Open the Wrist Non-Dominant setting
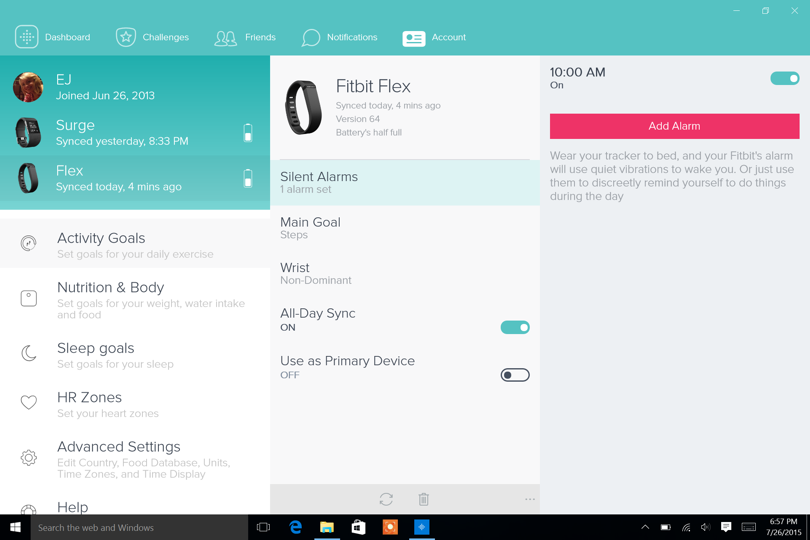 (404, 273)
